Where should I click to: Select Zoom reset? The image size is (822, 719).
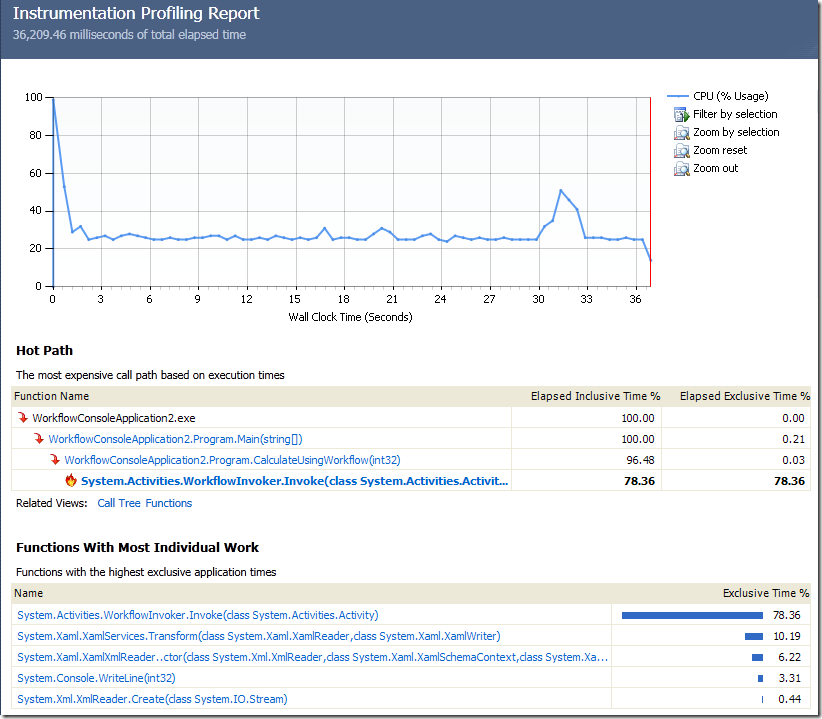720,150
